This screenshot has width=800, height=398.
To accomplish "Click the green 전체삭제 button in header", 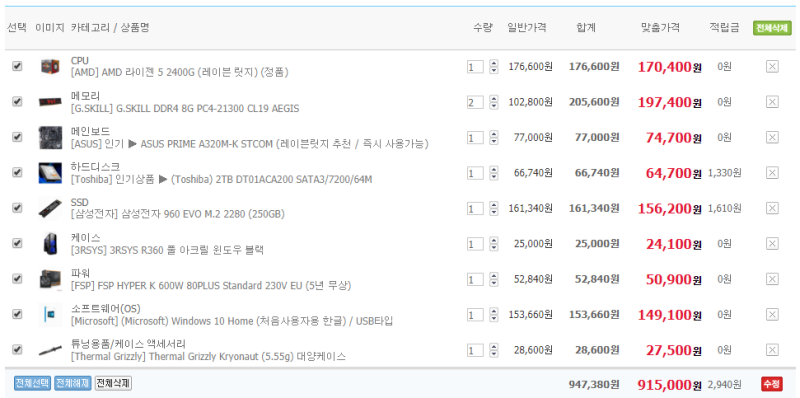I will [772, 28].
